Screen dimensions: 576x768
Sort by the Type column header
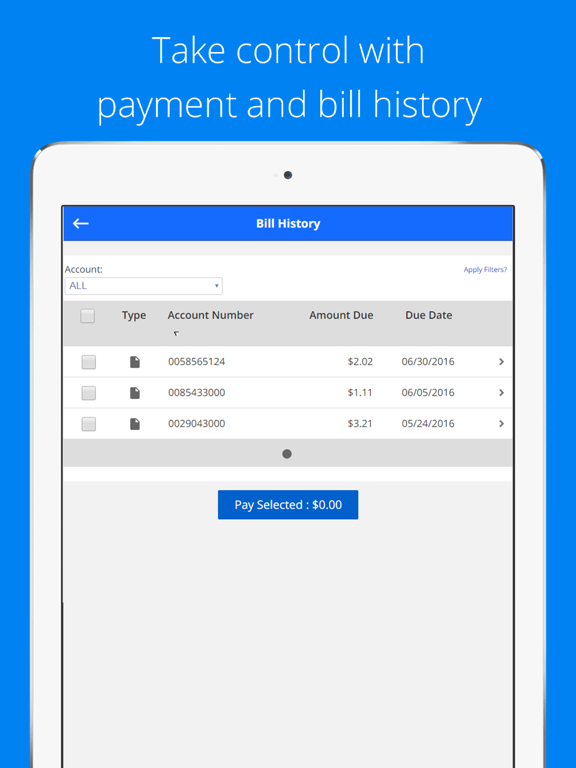[x=134, y=315]
